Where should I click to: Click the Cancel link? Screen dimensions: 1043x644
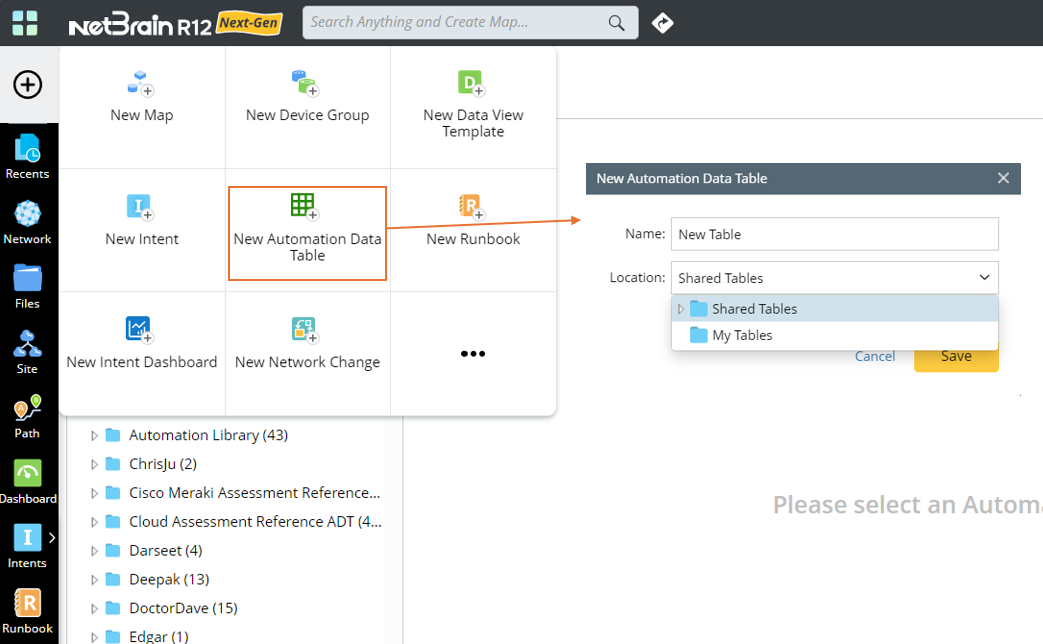875,356
